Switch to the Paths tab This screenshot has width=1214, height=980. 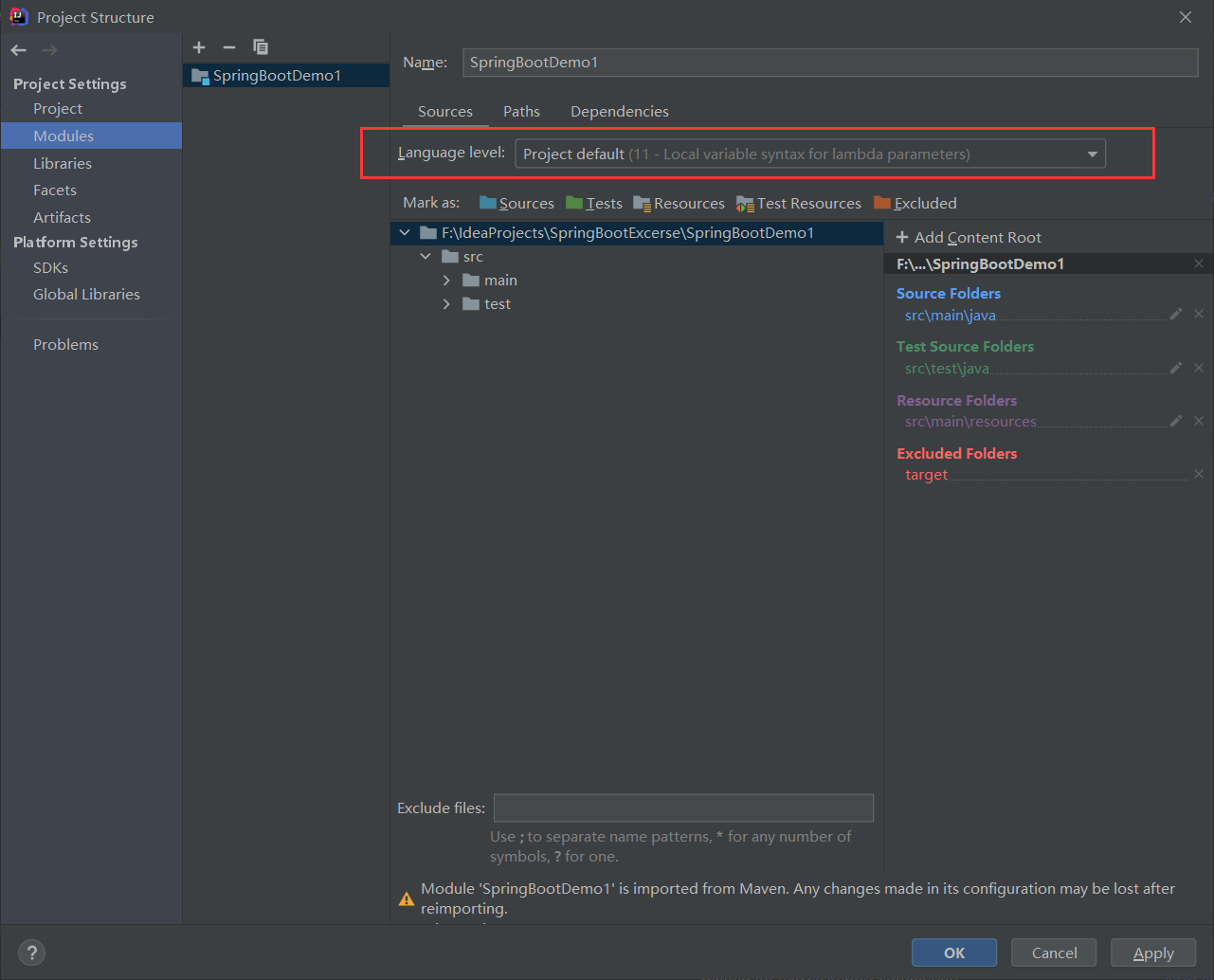pyautogui.click(x=521, y=111)
